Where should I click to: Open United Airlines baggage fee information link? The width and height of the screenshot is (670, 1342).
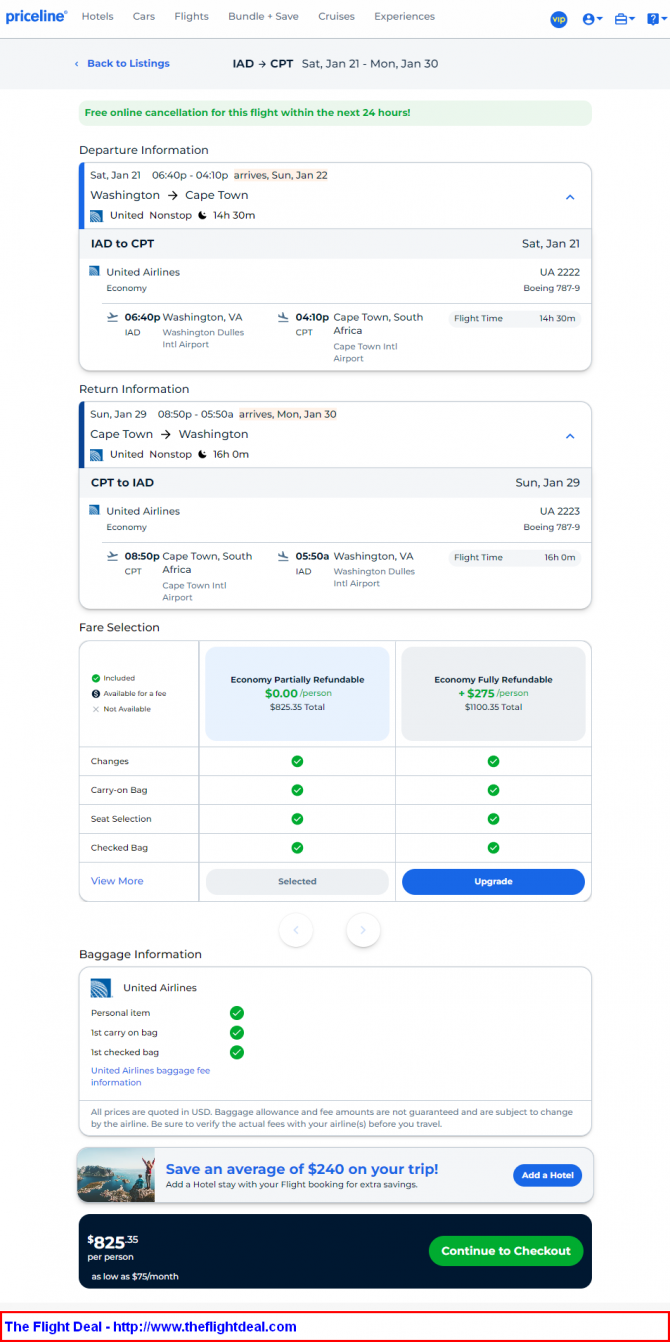pos(150,1076)
